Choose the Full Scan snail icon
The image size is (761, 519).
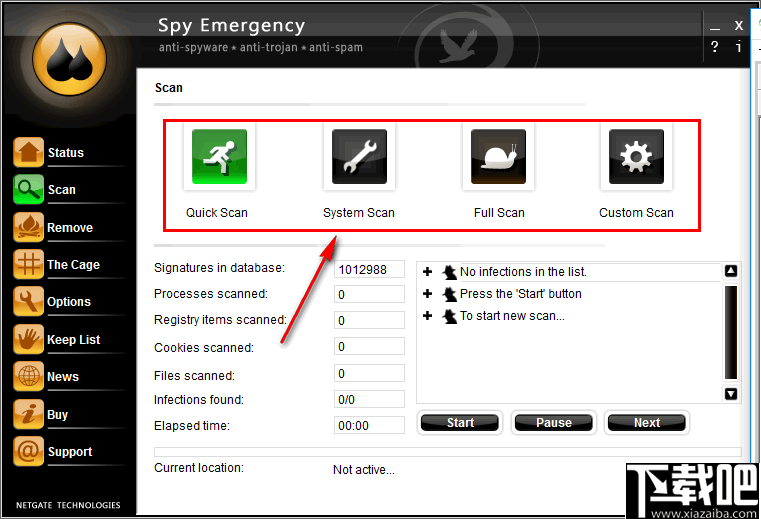tap(498, 156)
